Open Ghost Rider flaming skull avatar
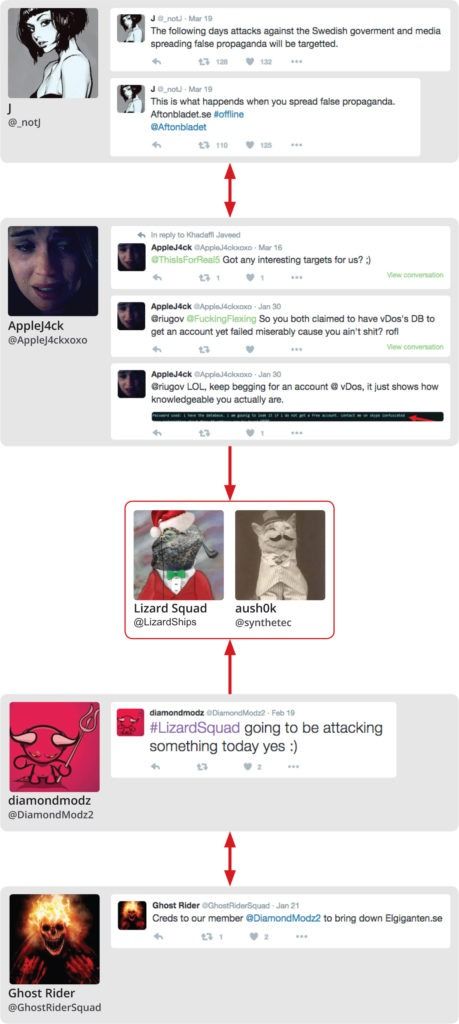The width and height of the screenshot is (459, 1024). coord(54,938)
